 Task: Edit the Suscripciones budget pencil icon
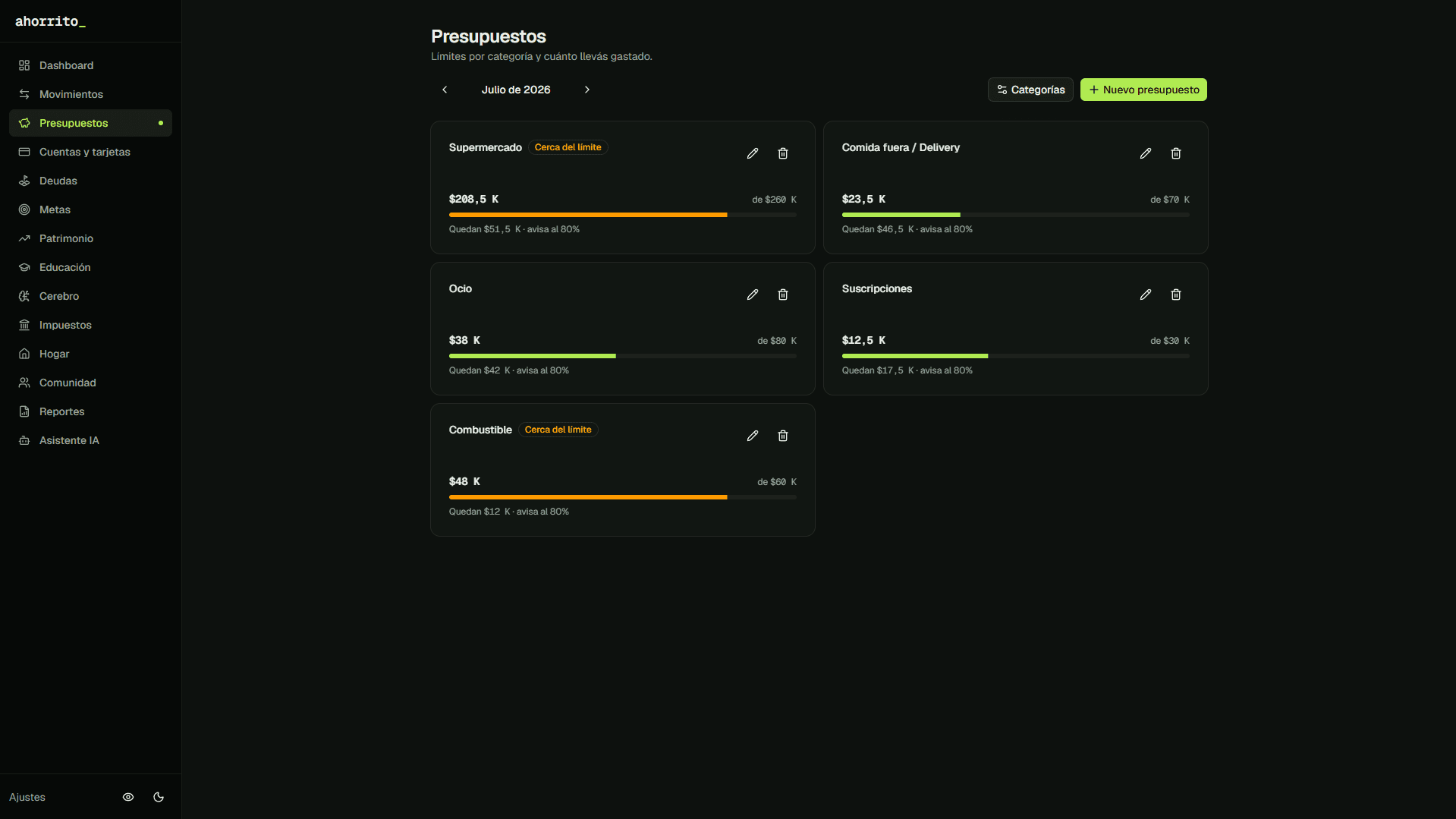pyautogui.click(x=1146, y=295)
